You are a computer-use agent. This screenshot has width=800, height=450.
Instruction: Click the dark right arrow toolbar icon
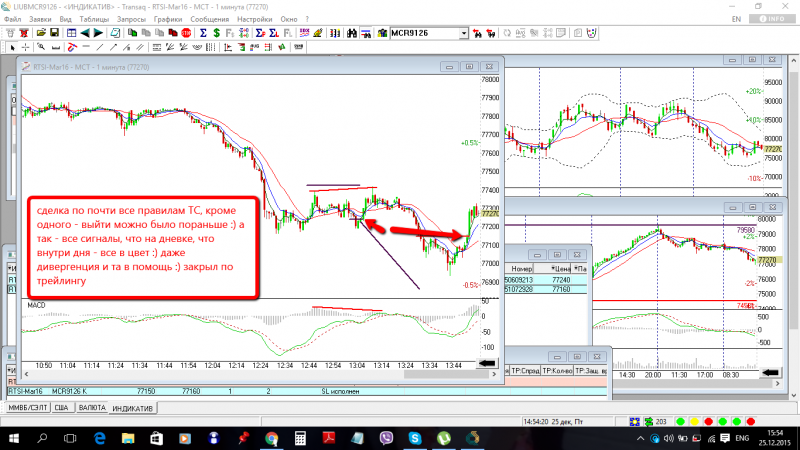coord(98,33)
